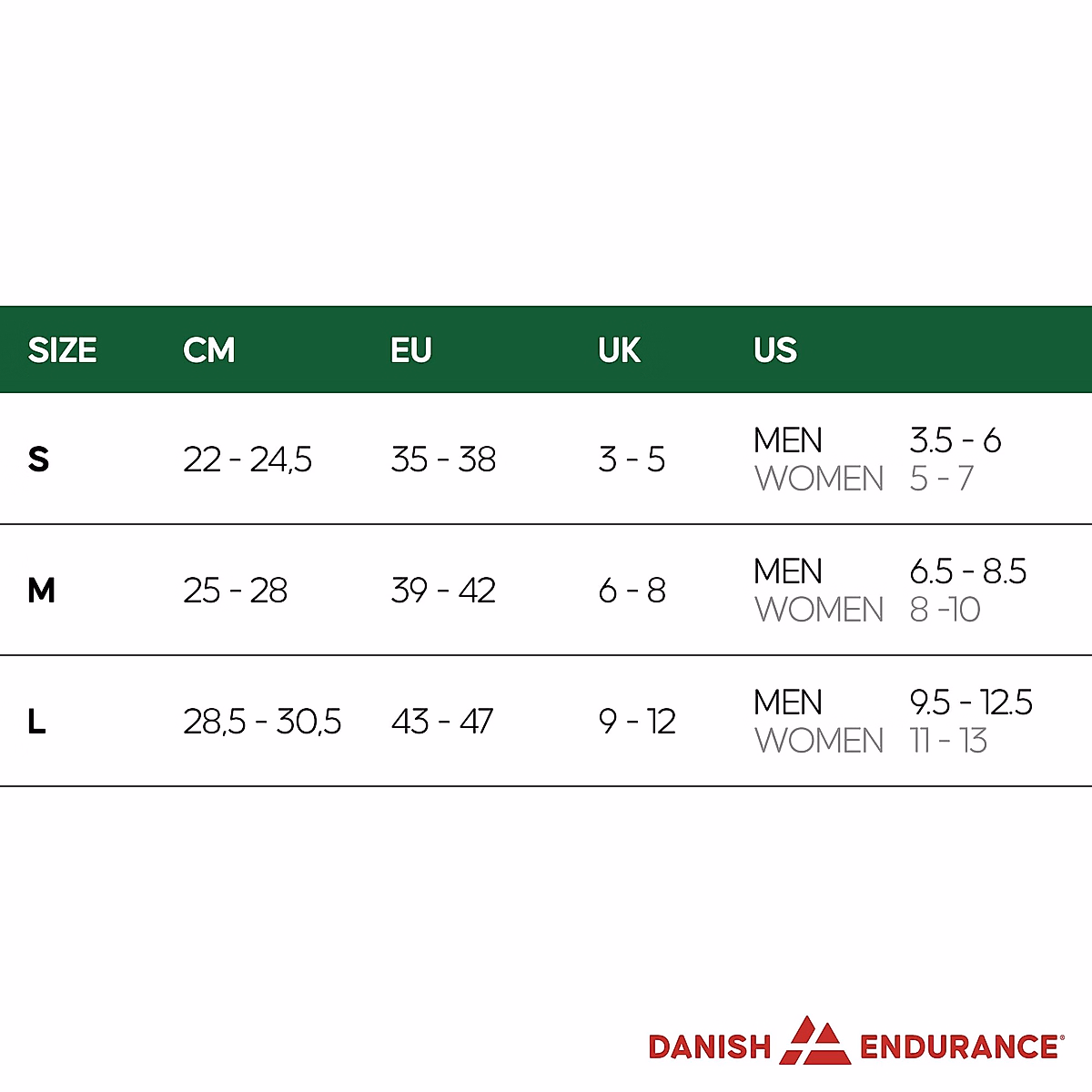1092x1092 pixels.
Task: Click the men's 9.5 - 12.5 US value
Action: pyautogui.click(x=970, y=703)
